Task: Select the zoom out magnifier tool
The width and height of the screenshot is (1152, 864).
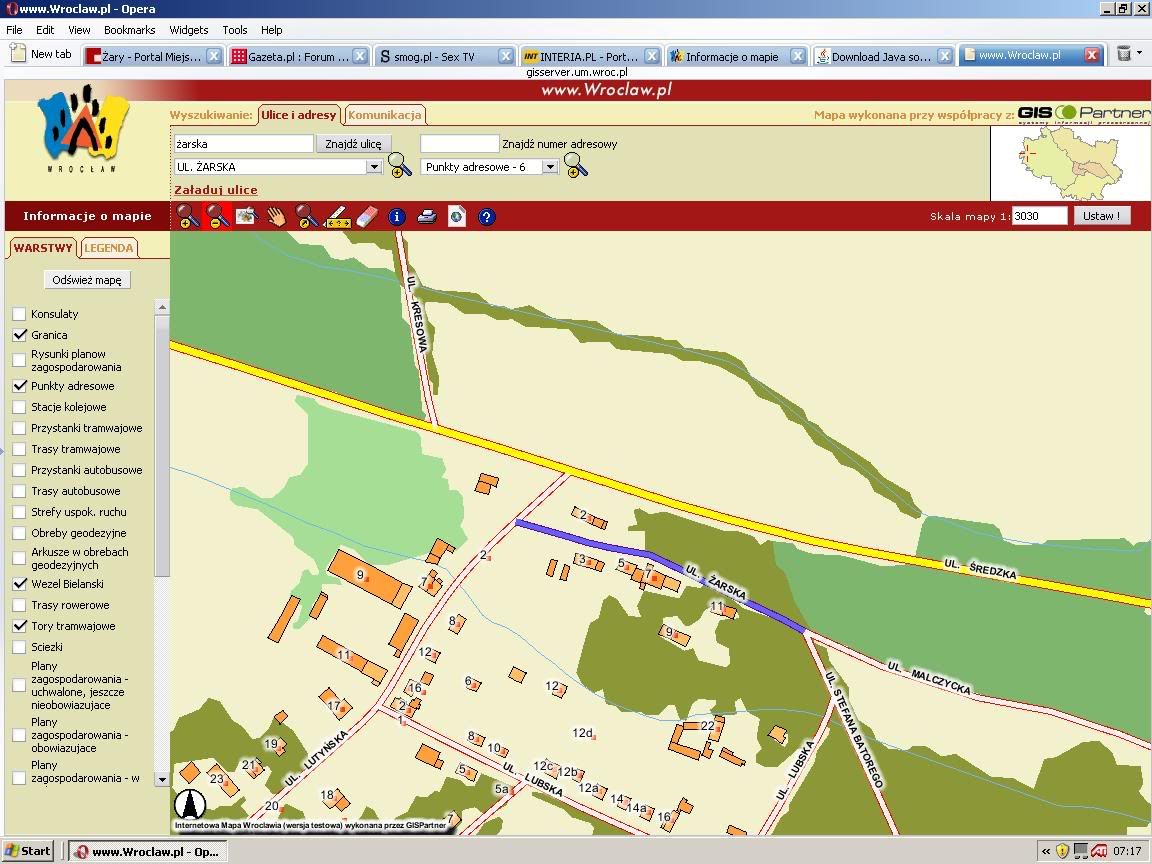Action: coord(217,215)
